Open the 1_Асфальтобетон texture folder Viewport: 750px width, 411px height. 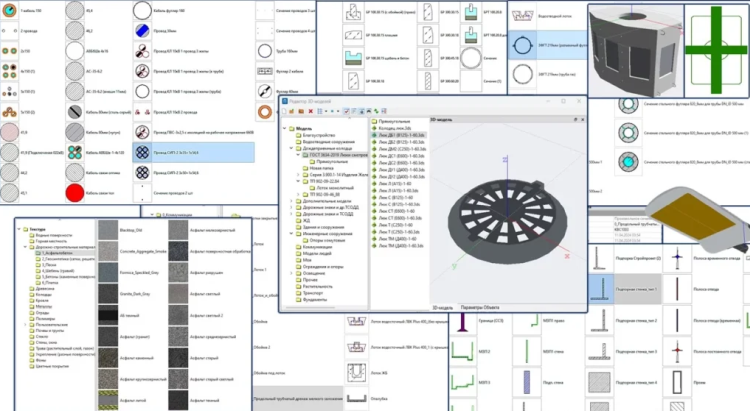[x=55, y=252]
